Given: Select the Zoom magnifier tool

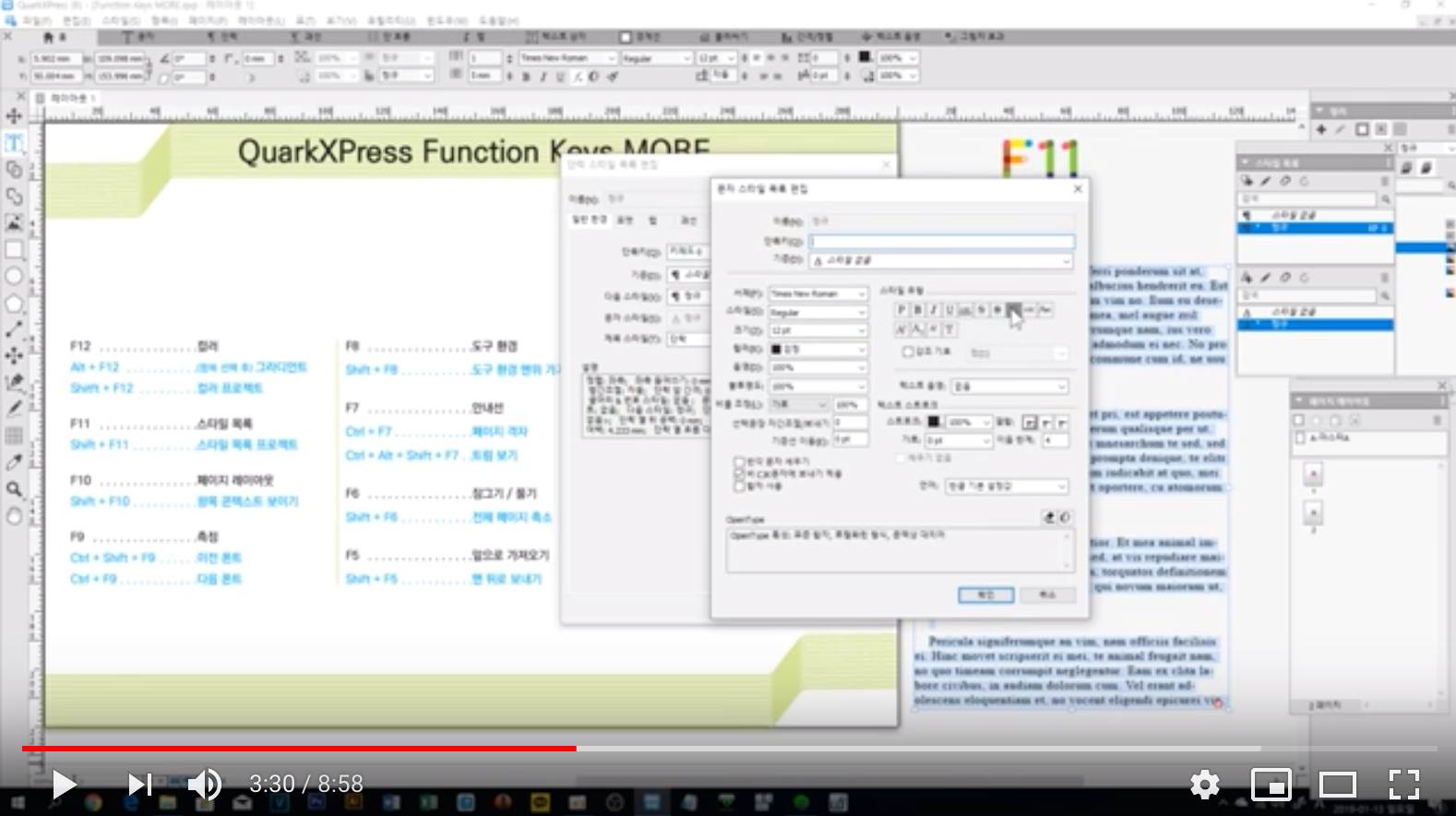Looking at the screenshot, I should pyautogui.click(x=14, y=489).
